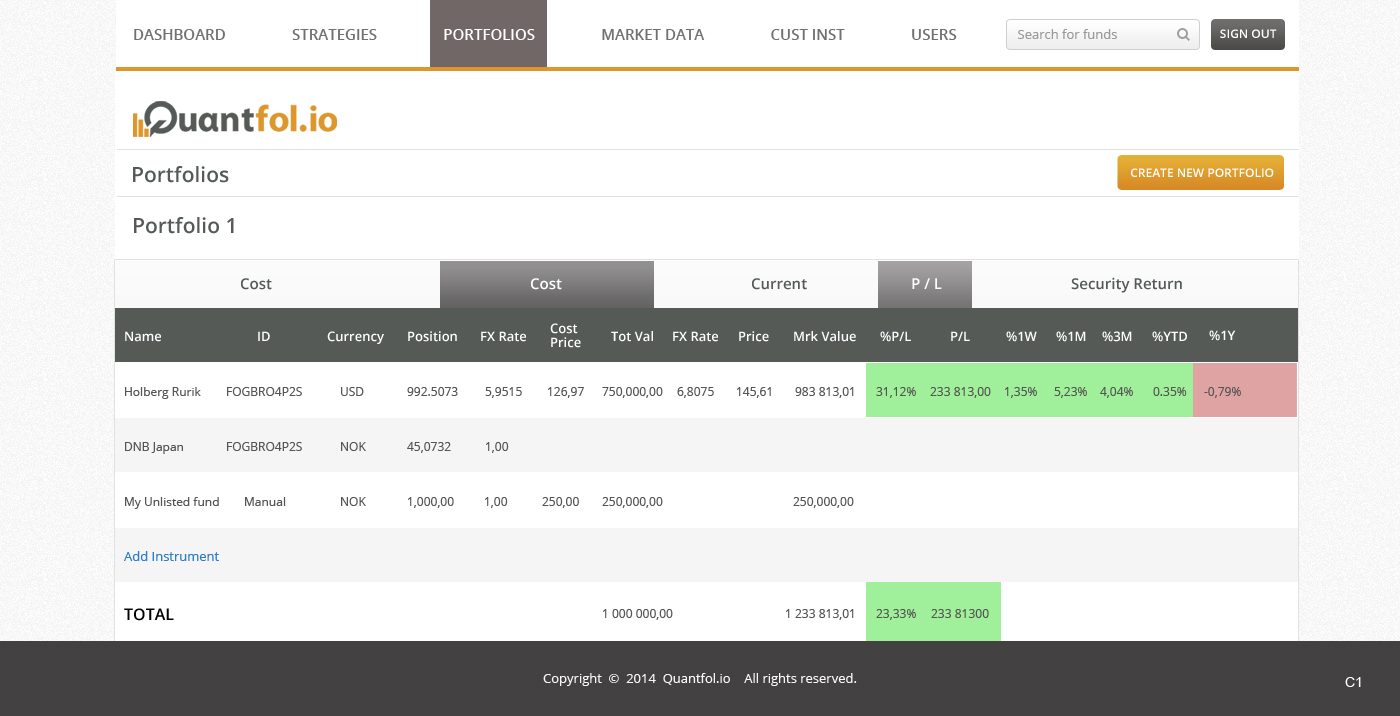This screenshot has width=1400, height=716.
Task: Click current FX rate 6,8075
Action: tap(695, 391)
